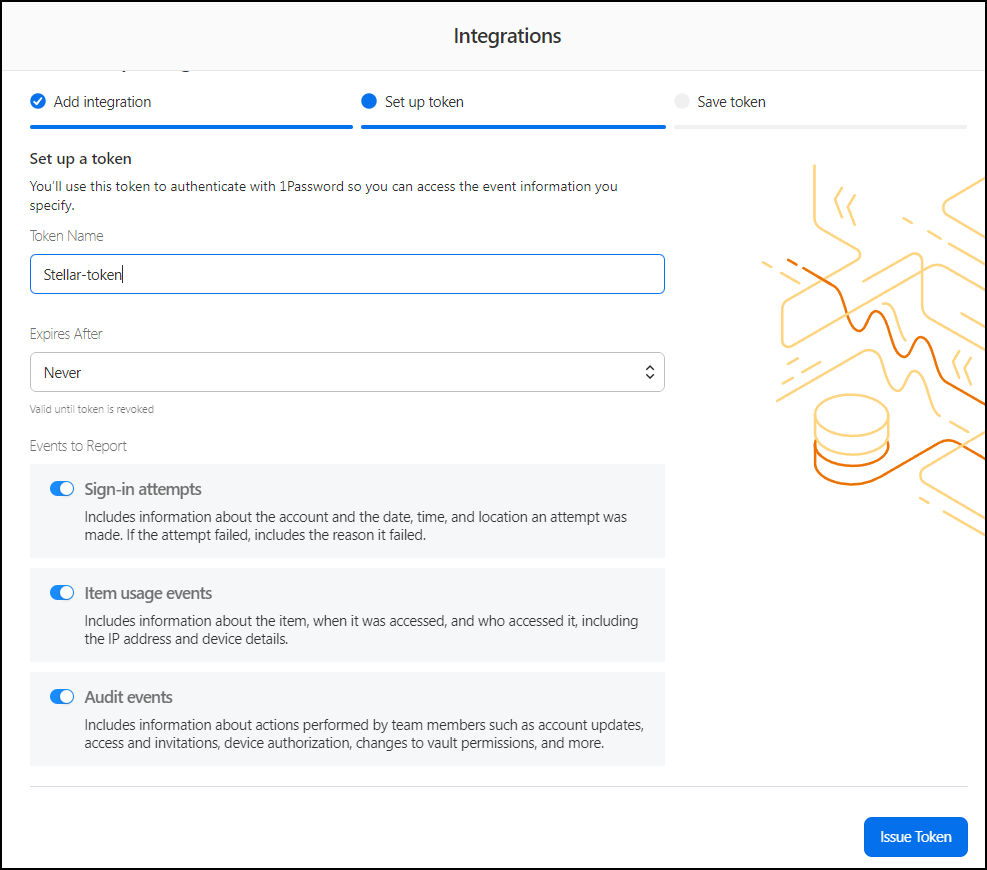This screenshot has height=870, width=987.
Task: Click the gray Save token step circle
Action: tap(682, 101)
